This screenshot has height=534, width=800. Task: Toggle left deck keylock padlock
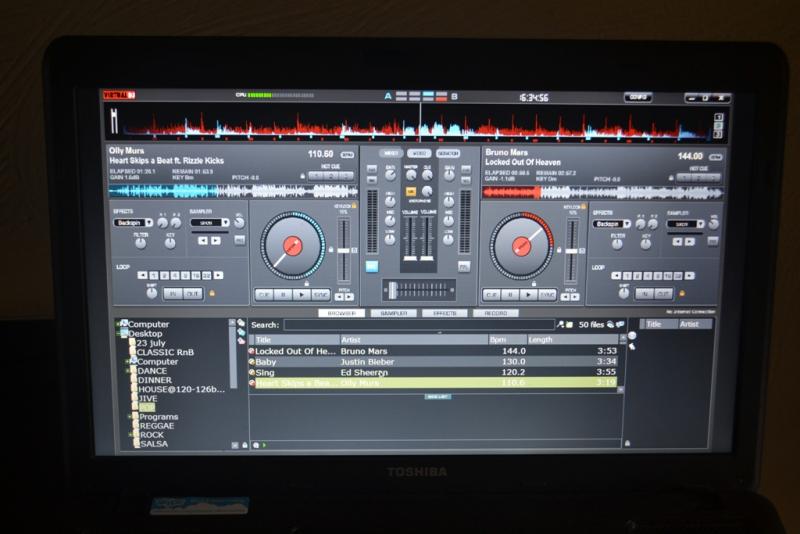pyautogui.click(x=354, y=206)
